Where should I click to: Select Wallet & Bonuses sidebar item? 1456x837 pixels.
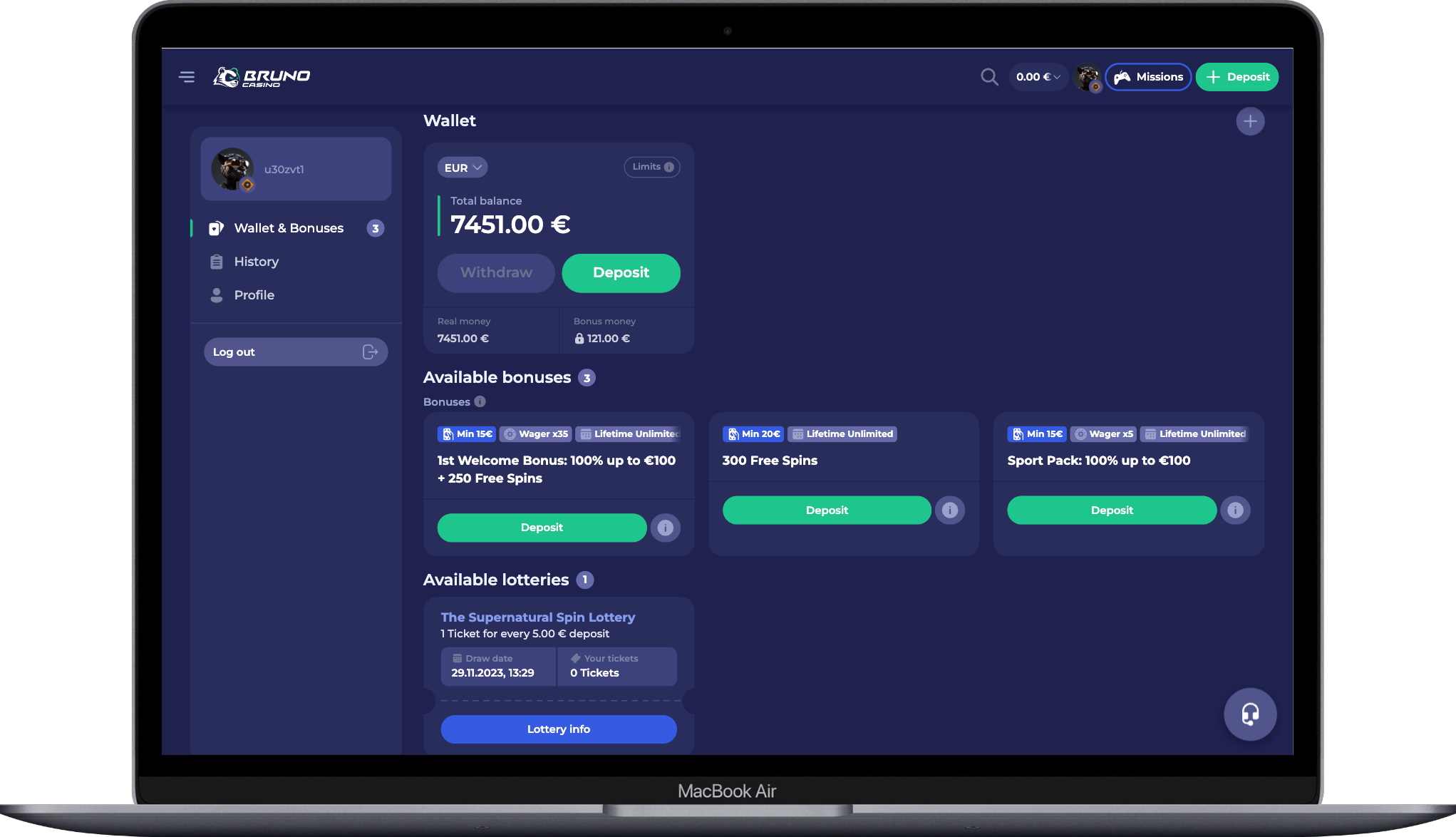[x=289, y=228]
